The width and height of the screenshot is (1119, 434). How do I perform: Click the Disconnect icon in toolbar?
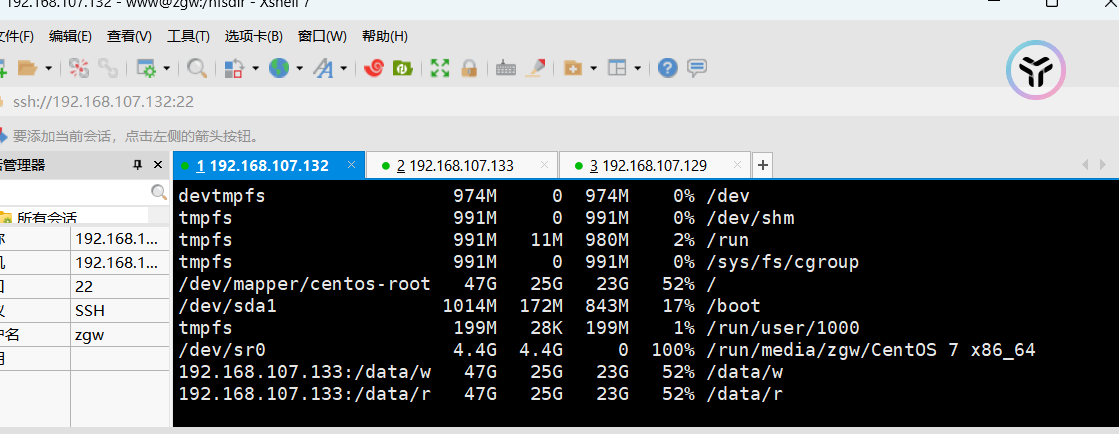pos(79,68)
